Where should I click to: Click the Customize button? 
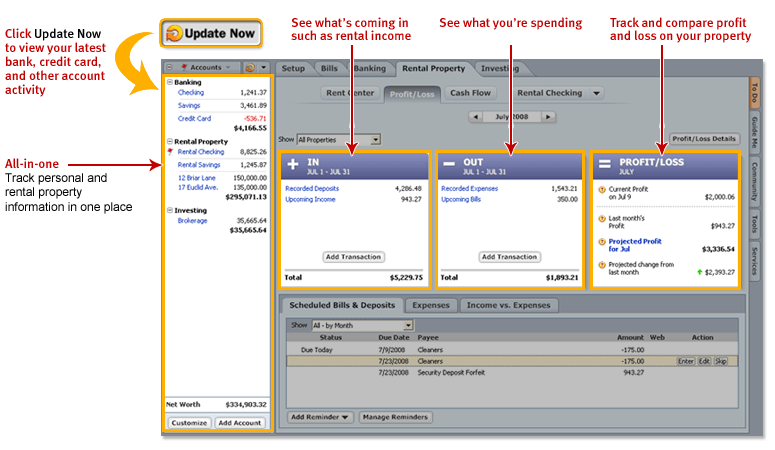189,423
